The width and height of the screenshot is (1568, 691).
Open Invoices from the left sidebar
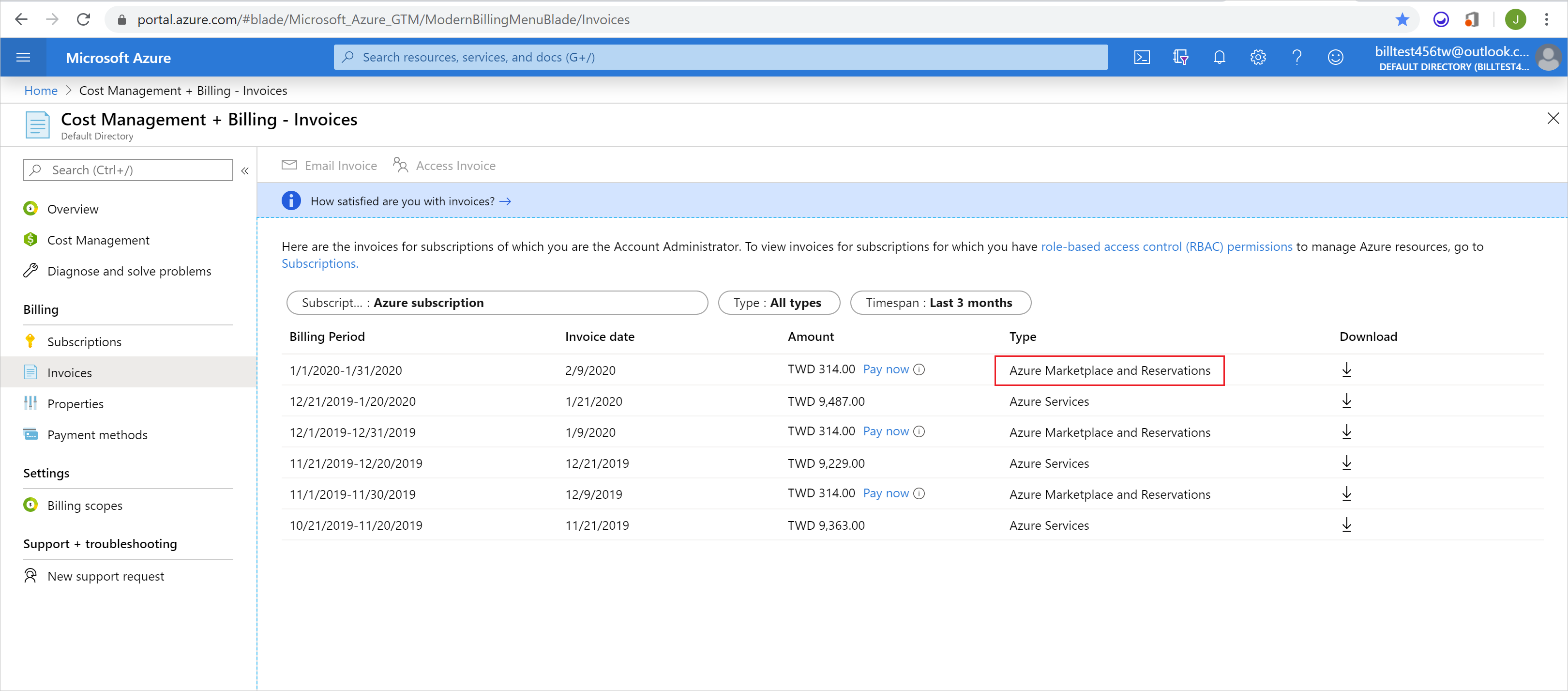pos(70,371)
